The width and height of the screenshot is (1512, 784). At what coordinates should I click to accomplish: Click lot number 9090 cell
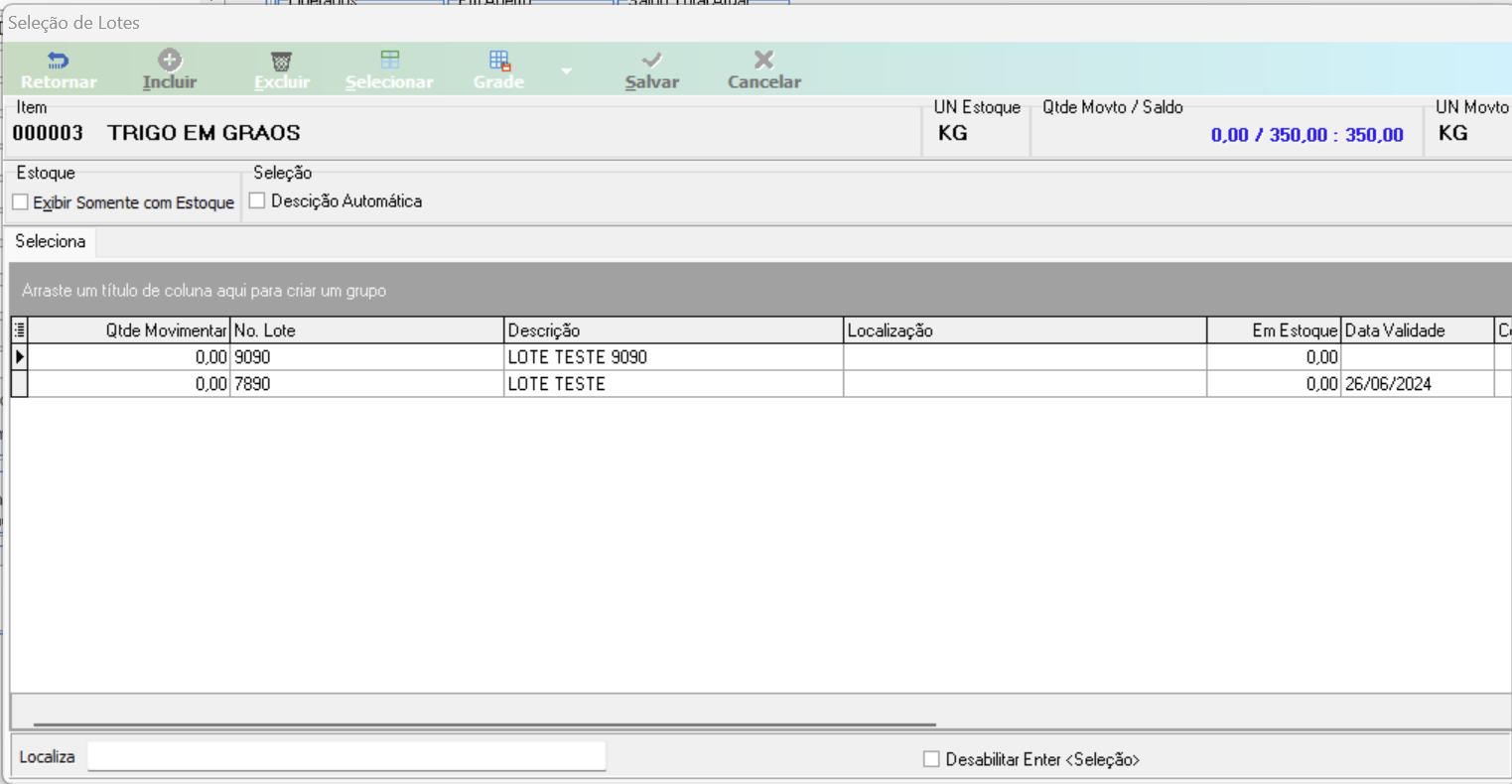click(x=367, y=357)
